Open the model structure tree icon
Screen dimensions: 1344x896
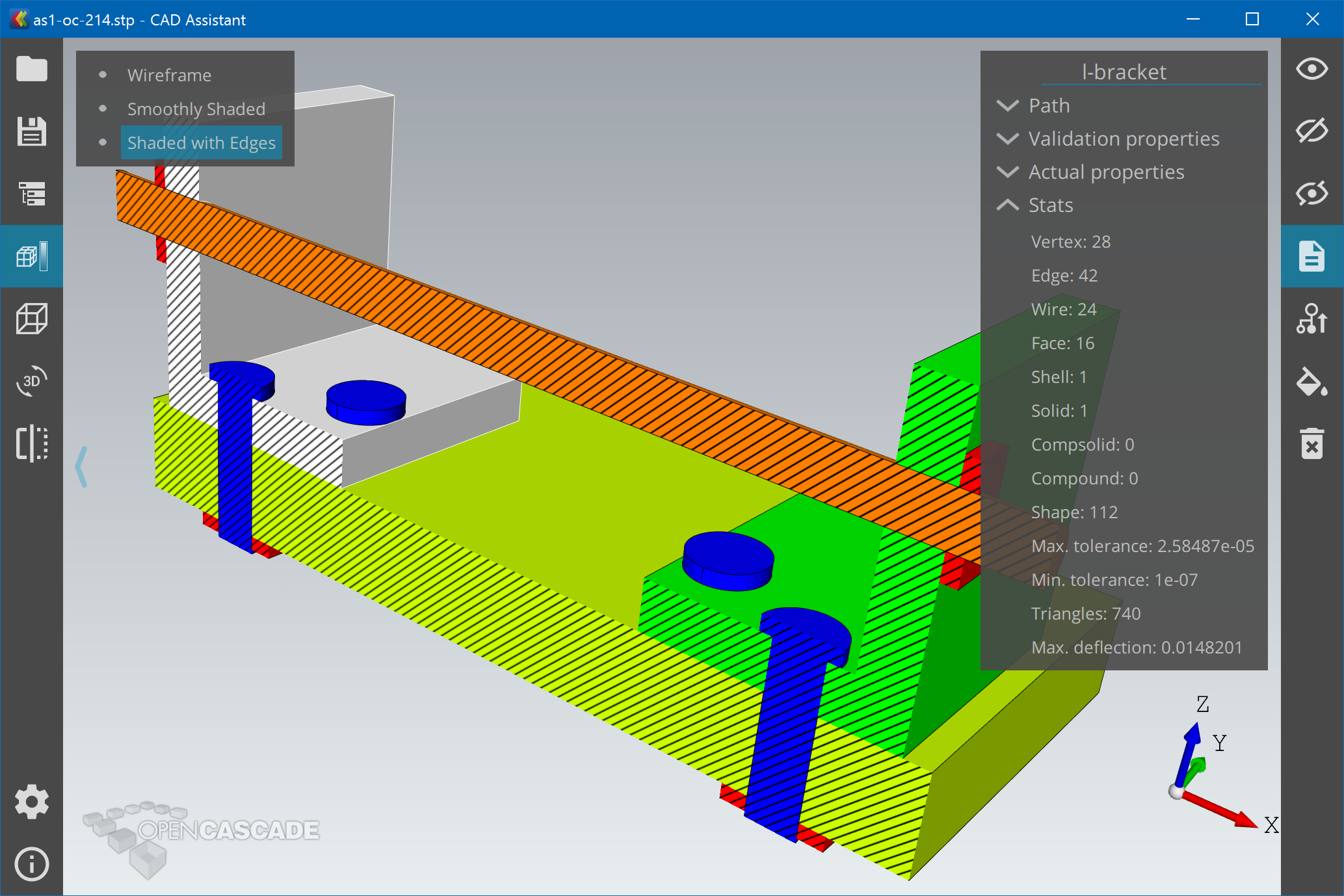coord(31,194)
